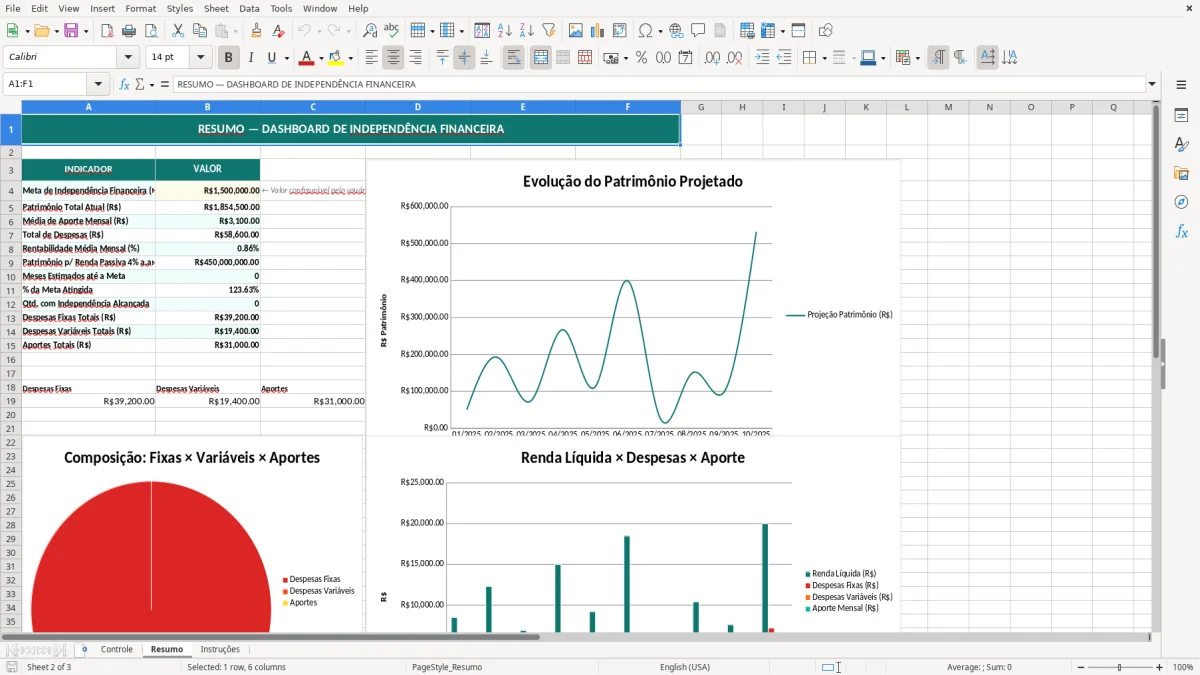Switch to the Controle sheet tab
1200x675 pixels.
117,649
